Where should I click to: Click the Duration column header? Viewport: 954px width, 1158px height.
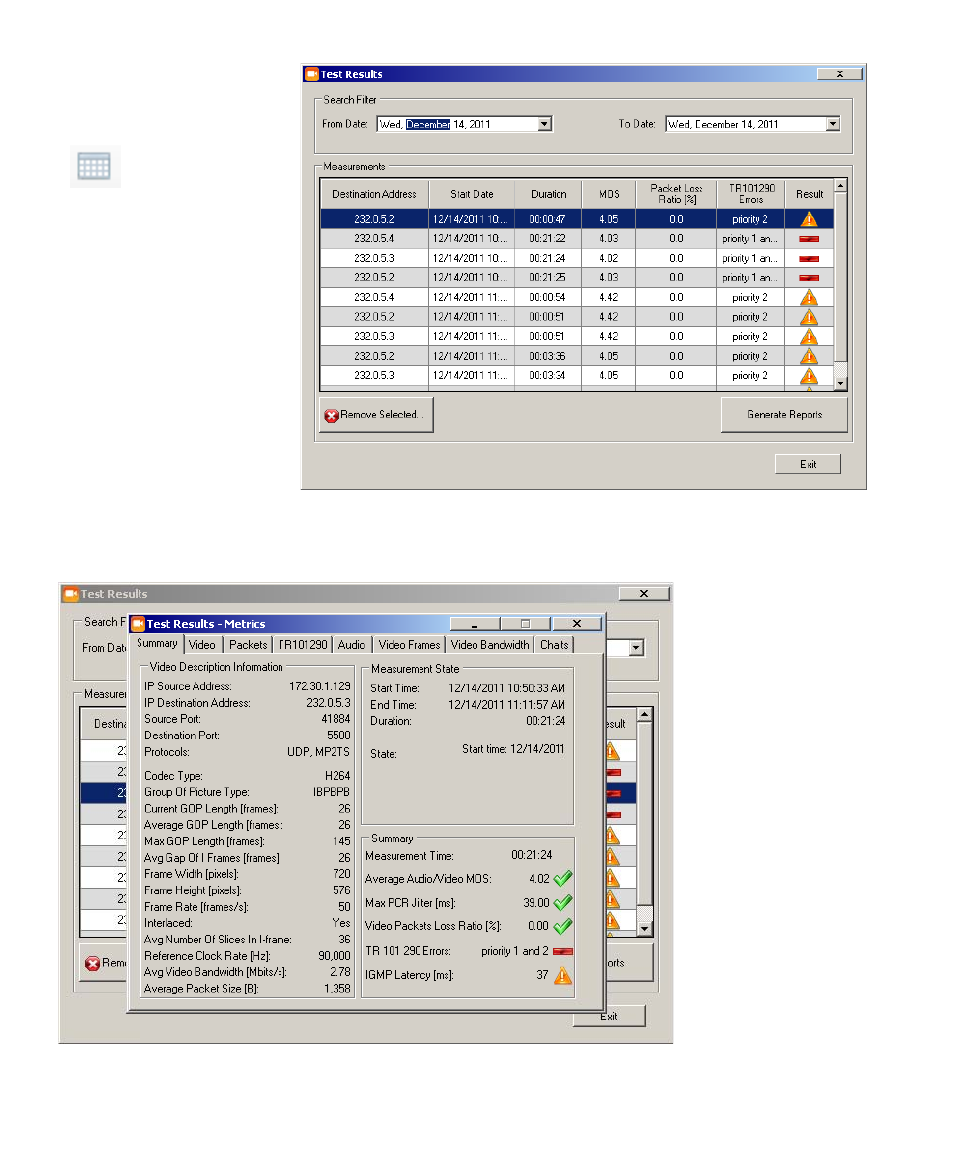click(549, 194)
